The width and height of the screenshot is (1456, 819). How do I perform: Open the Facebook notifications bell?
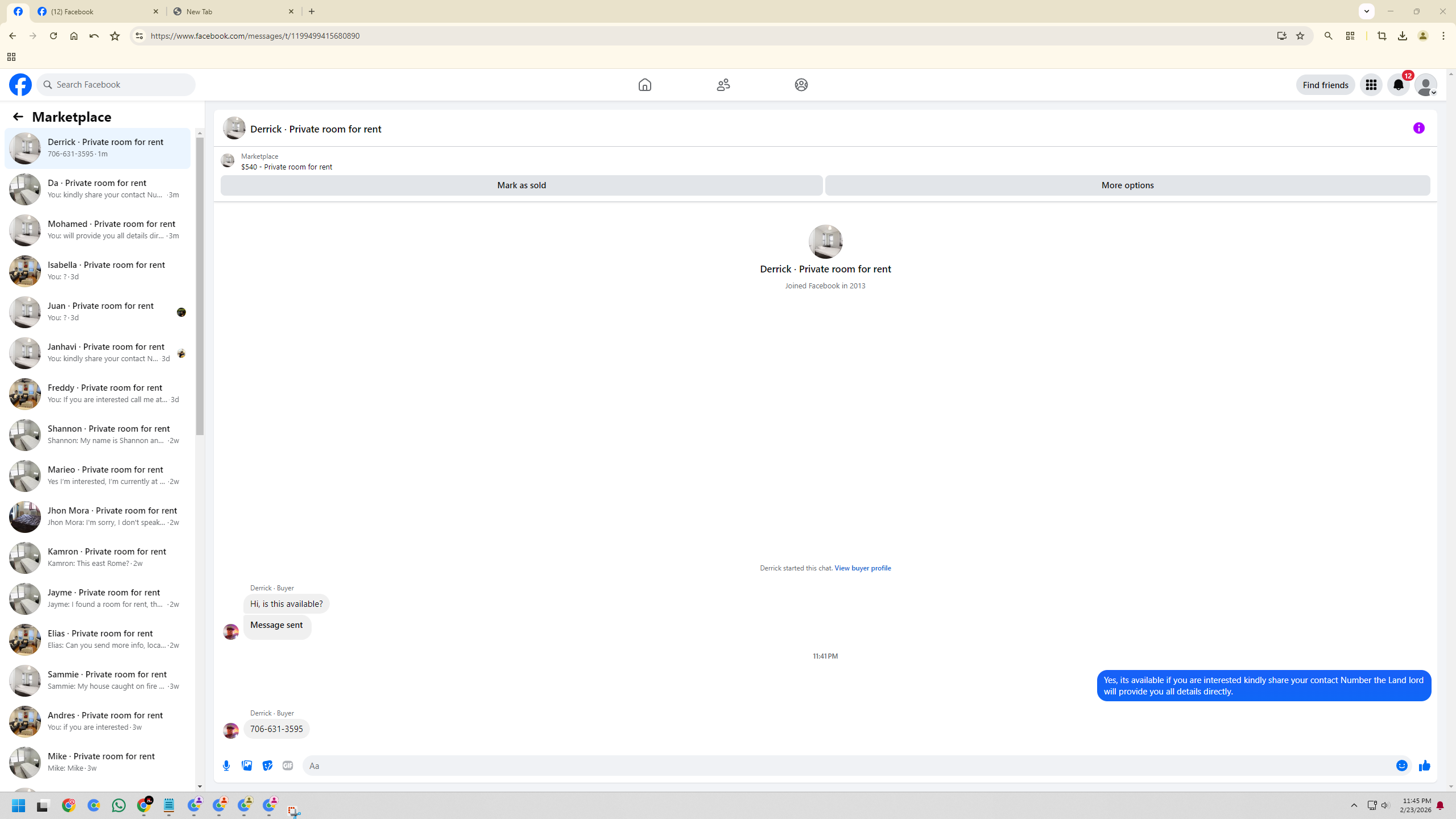click(x=1398, y=85)
